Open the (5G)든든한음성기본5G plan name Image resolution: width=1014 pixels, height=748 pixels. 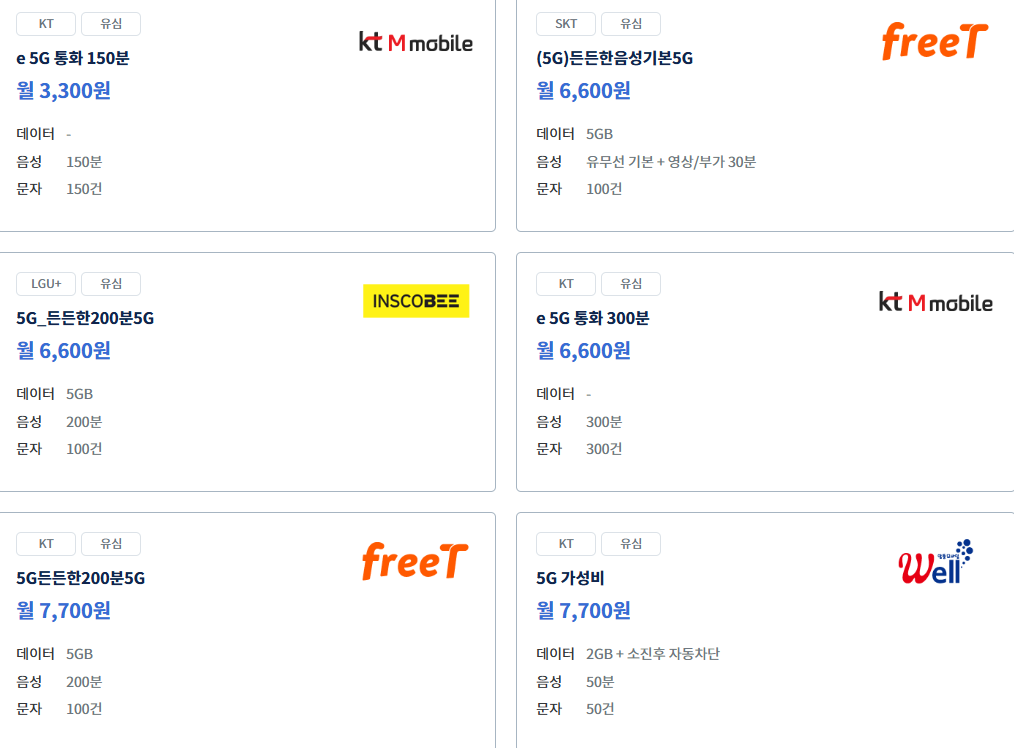(x=614, y=58)
